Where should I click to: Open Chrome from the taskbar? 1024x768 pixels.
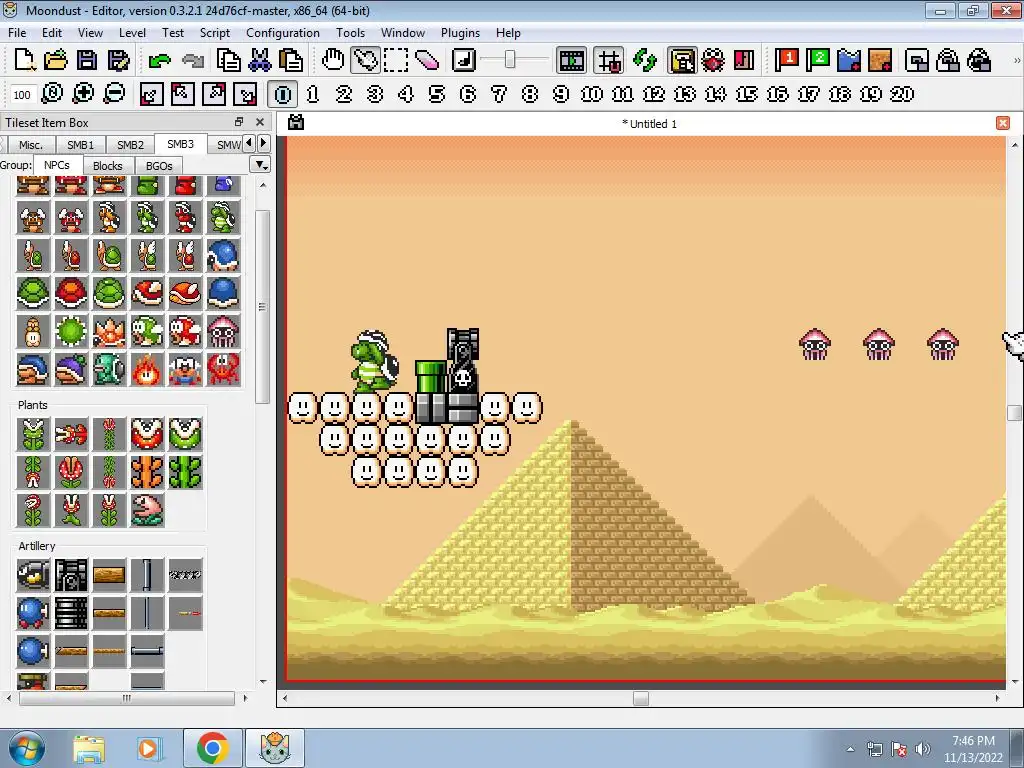click(x=212, y=748)
